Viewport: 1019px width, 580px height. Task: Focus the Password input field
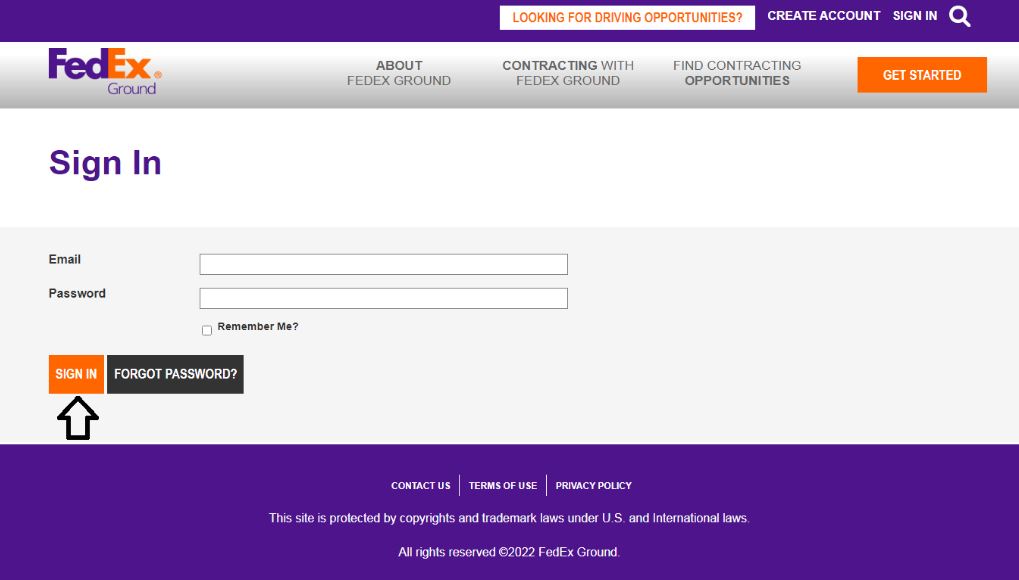coord(383,298)
